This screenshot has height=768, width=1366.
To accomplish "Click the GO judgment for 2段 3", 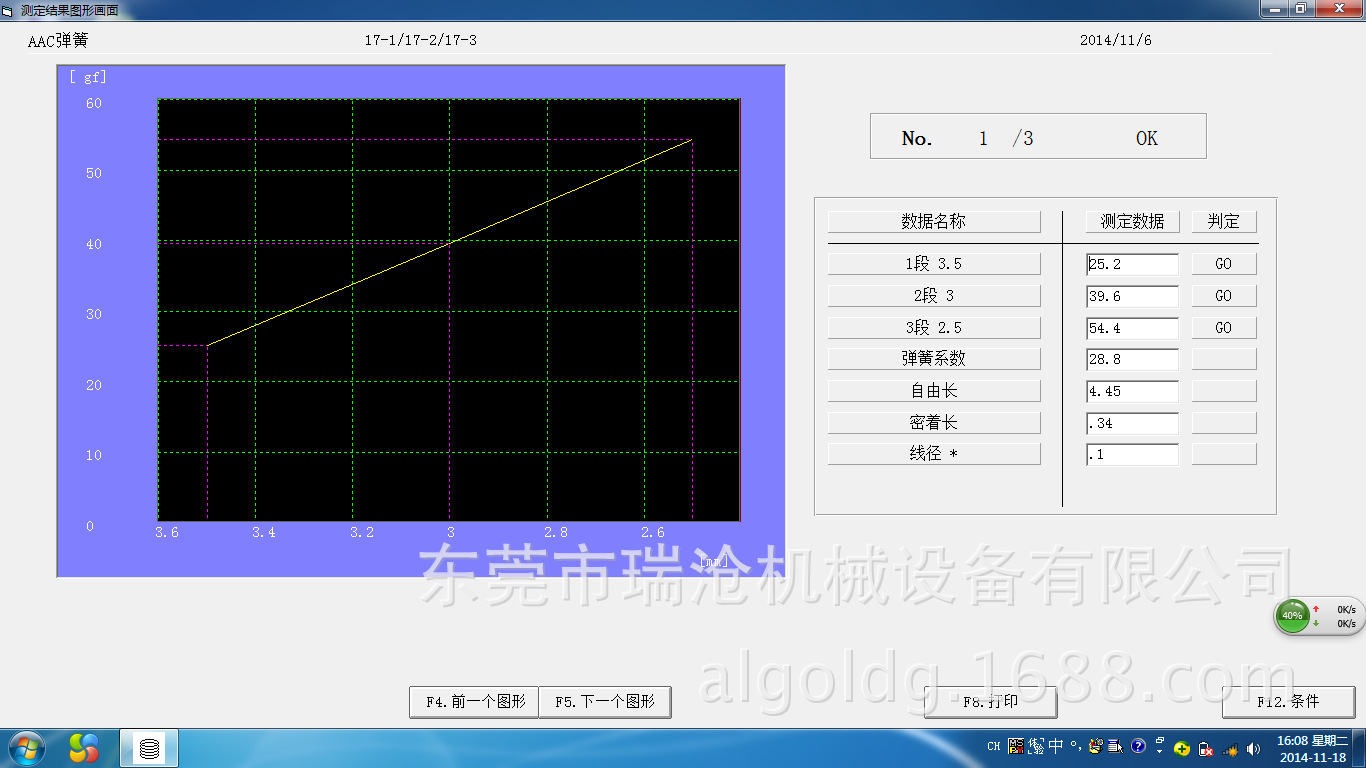I will click(x=1224, y=296).
